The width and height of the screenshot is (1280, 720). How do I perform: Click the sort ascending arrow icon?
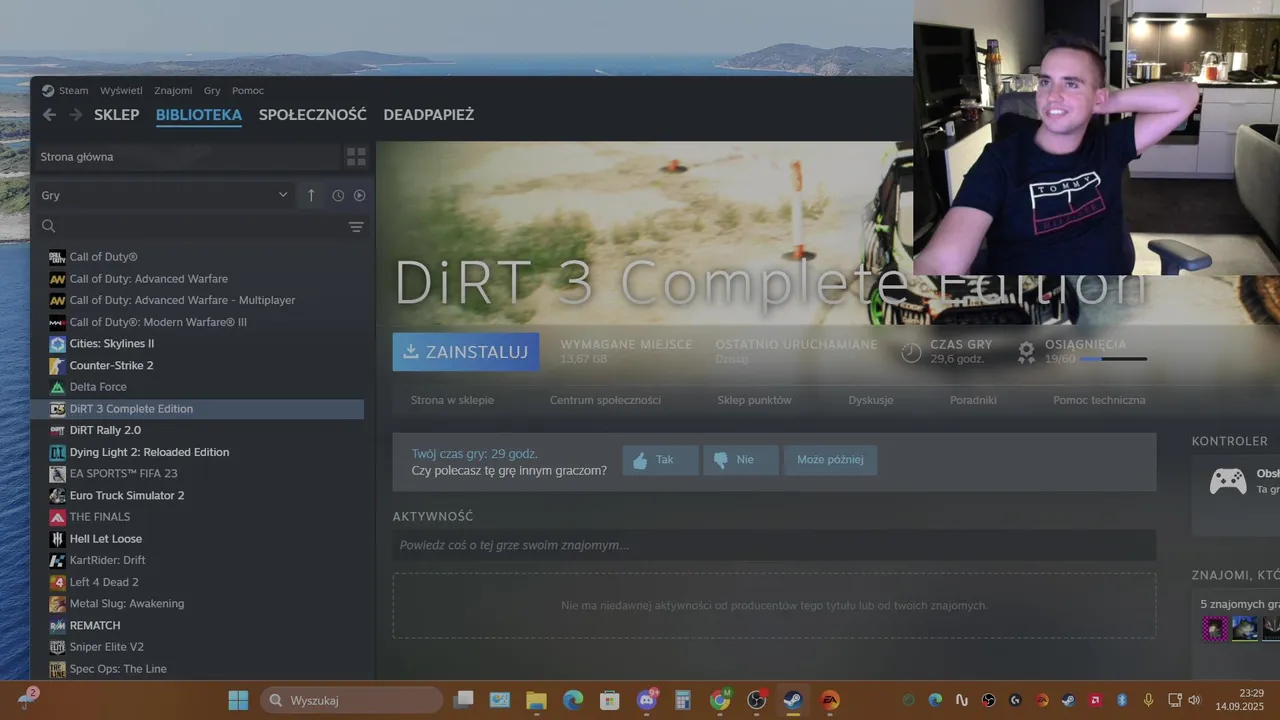311,195
